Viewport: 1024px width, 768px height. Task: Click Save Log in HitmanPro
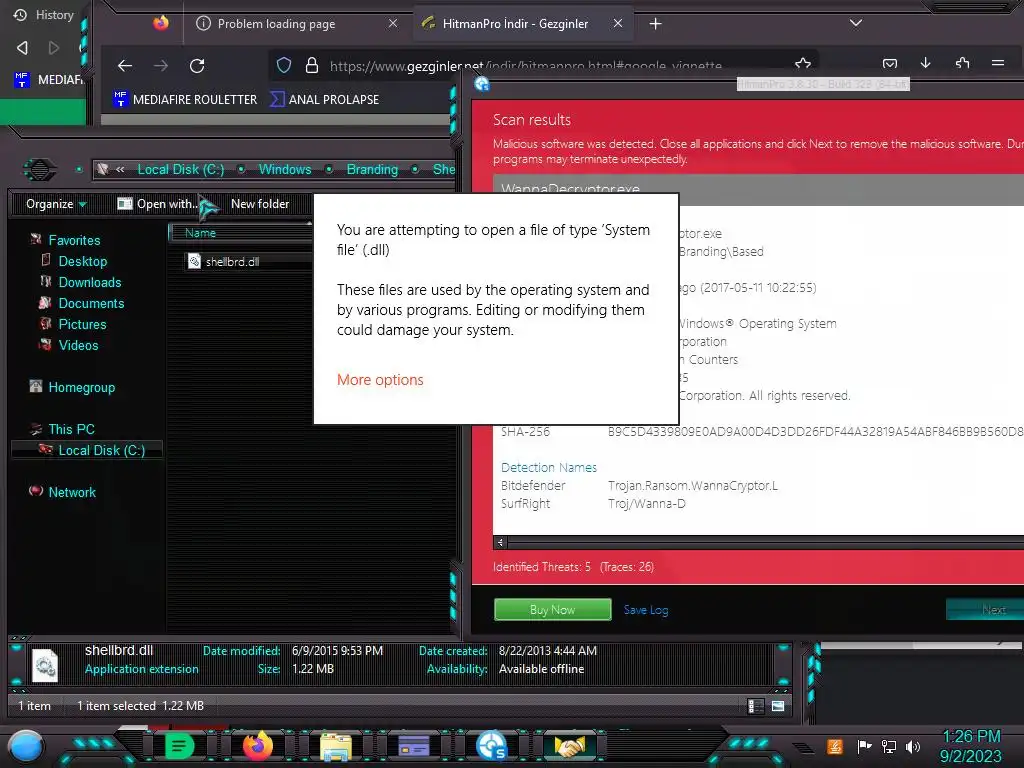click(x=646, y=609)
